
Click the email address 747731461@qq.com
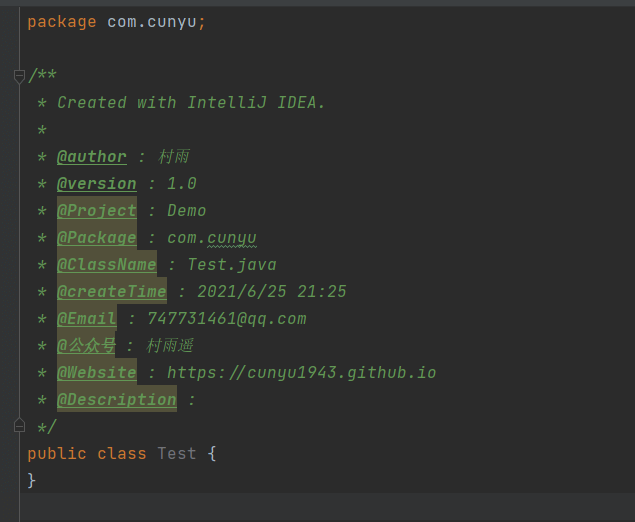tap(227, 319)
